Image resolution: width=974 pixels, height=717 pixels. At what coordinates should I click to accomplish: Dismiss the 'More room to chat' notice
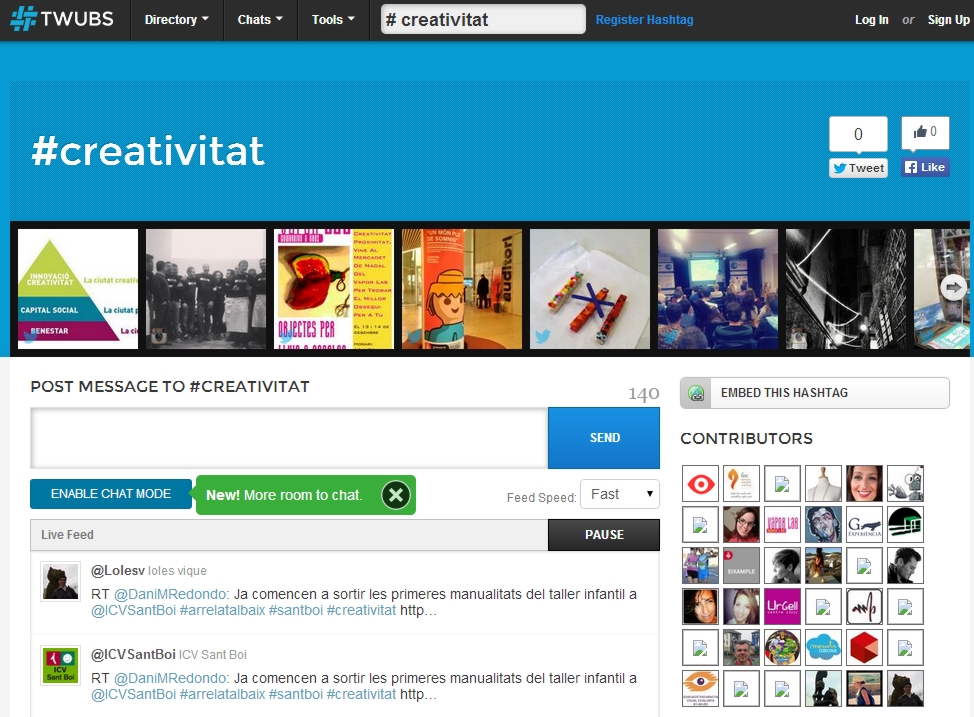pyautogui.click(x=396, y=495)
